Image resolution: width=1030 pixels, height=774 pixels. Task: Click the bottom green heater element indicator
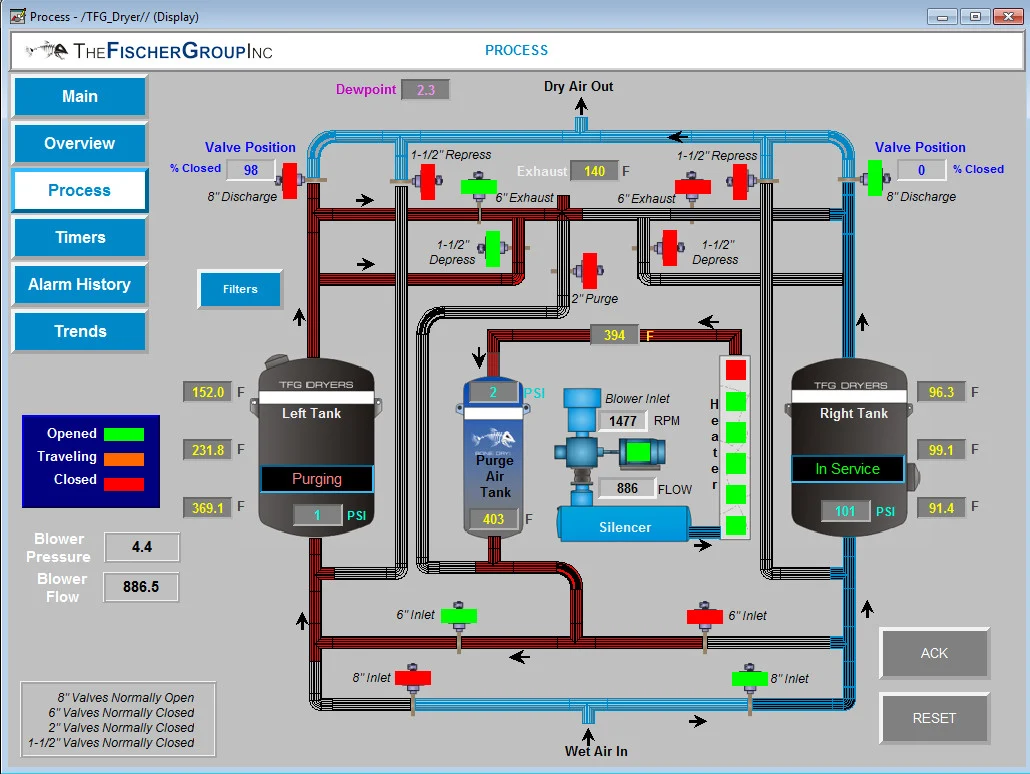(x=736, y=525)
